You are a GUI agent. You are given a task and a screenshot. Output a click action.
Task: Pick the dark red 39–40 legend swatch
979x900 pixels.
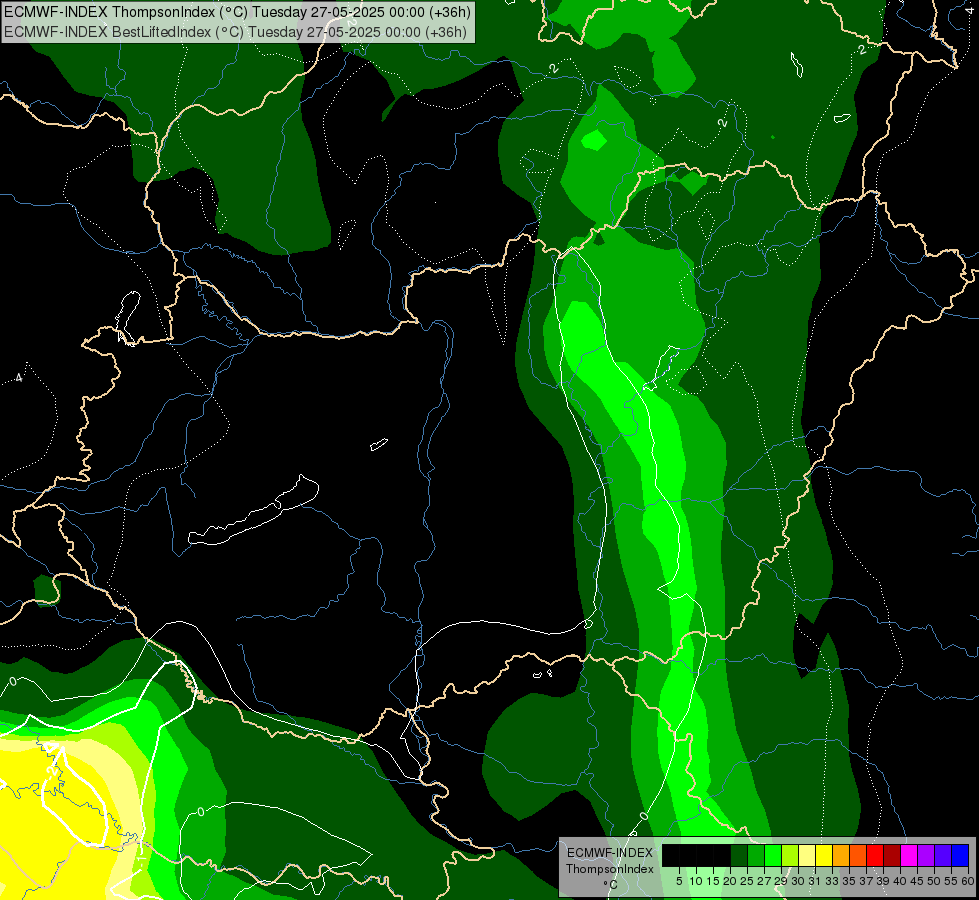click(x=892, y=855)
